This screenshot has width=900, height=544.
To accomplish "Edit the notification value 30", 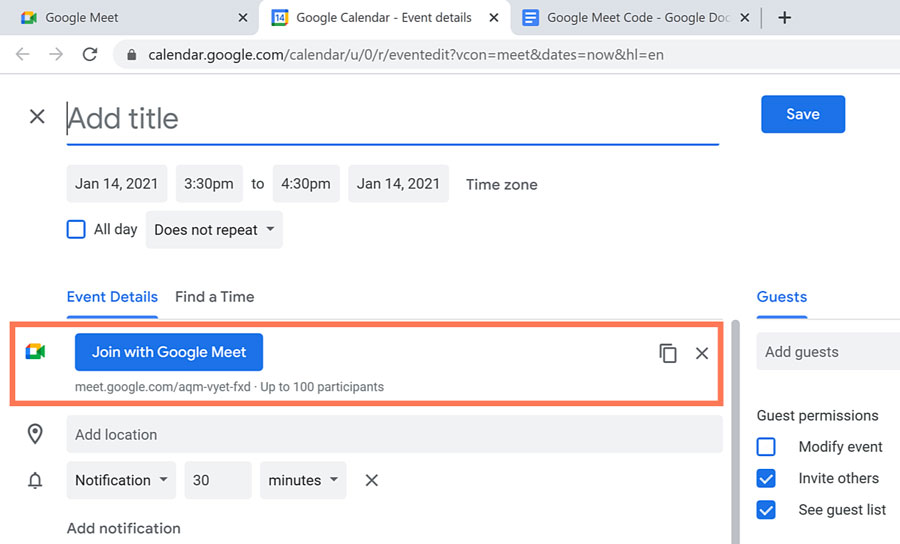I will (x=218, y=480).
